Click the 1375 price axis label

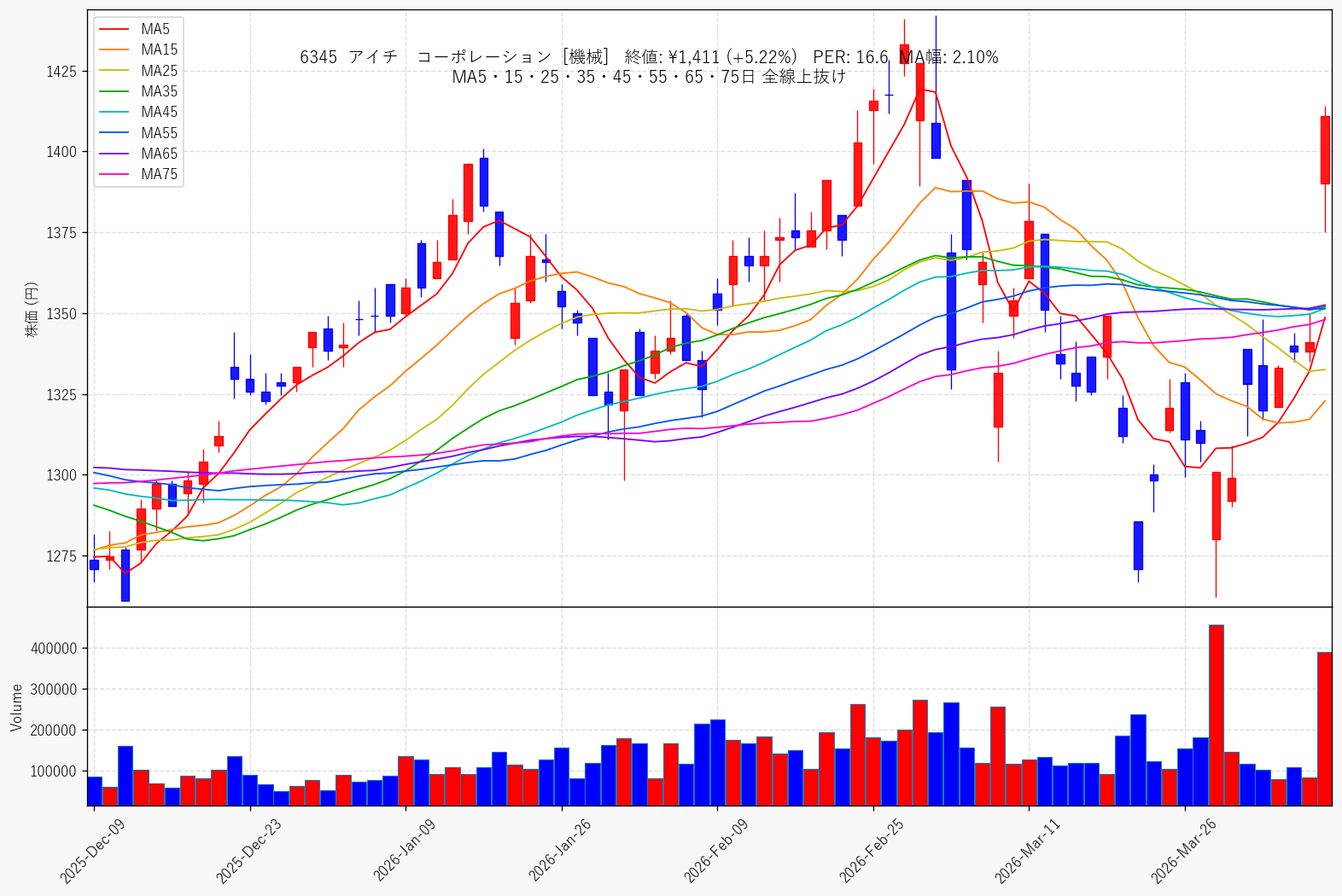(x=61, y=233)
